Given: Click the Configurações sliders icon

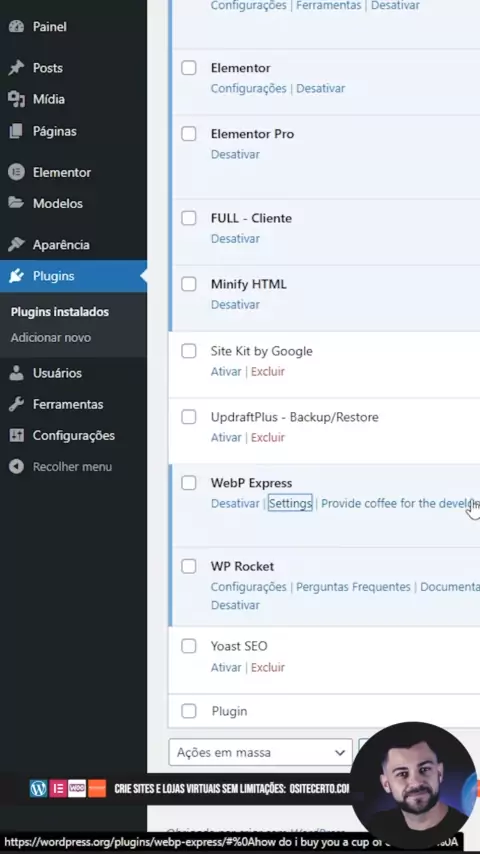Looking at the screenshot, I should click(16, 436).
